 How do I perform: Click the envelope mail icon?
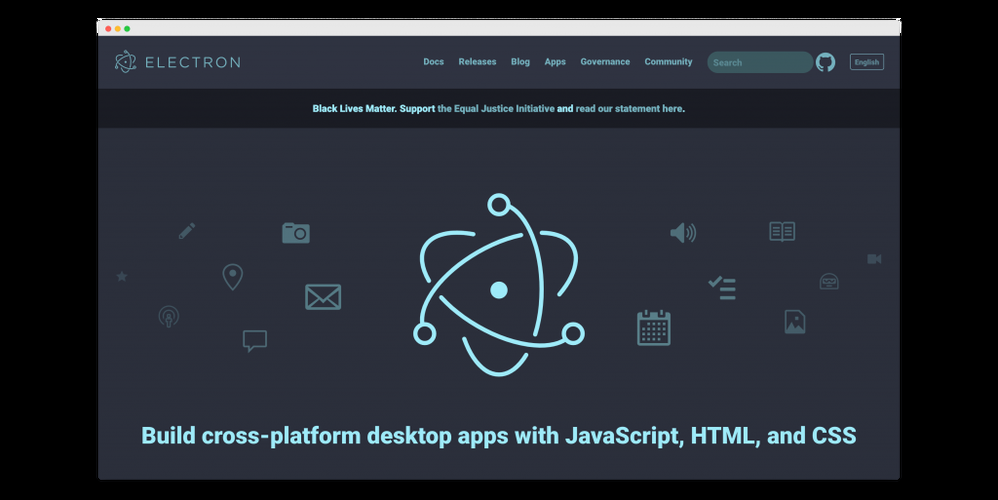[x=323, y=297]
